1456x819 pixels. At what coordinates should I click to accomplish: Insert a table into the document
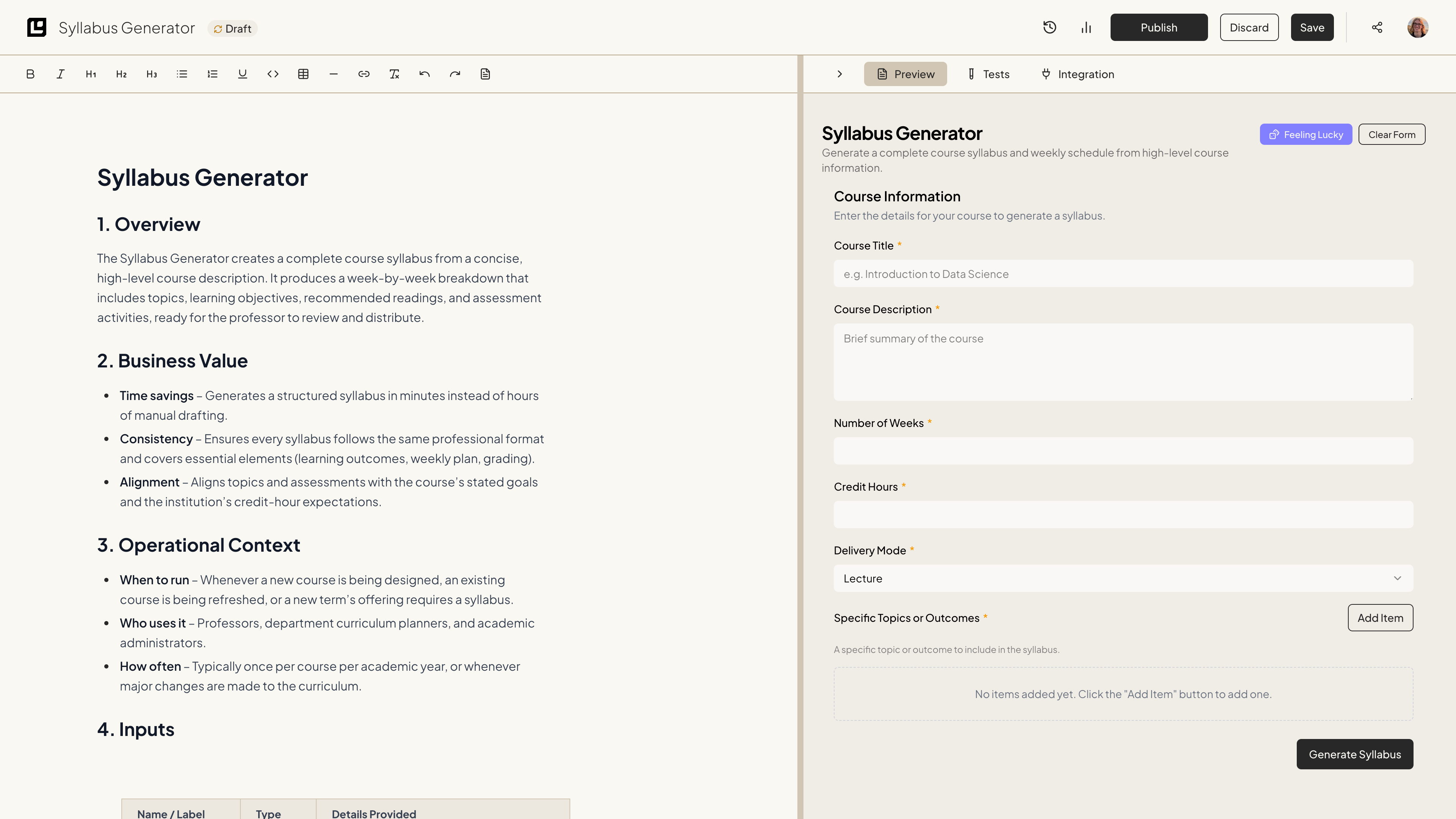[x=303, y=74]
